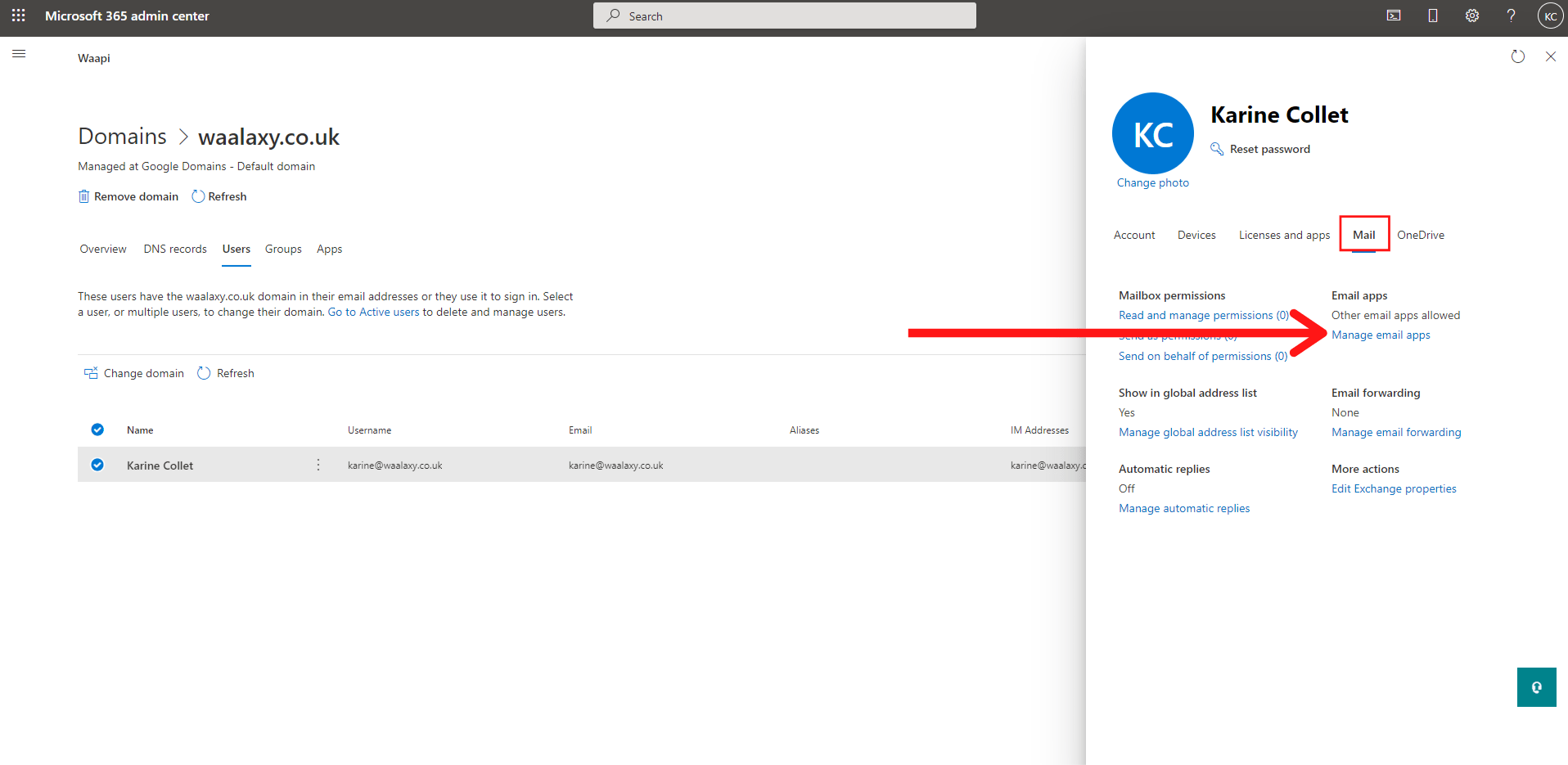Switch to the DNS records tab
Image resolution: width=1568 pixels, height=765 pixels.
coord(175,249)
